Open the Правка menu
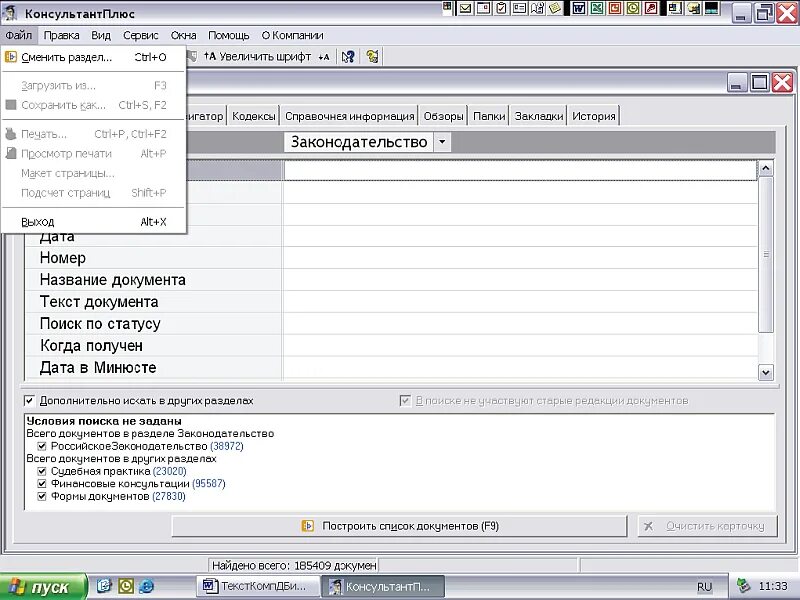Viewport: 800px width, 600px height. (x=61, y=35)
